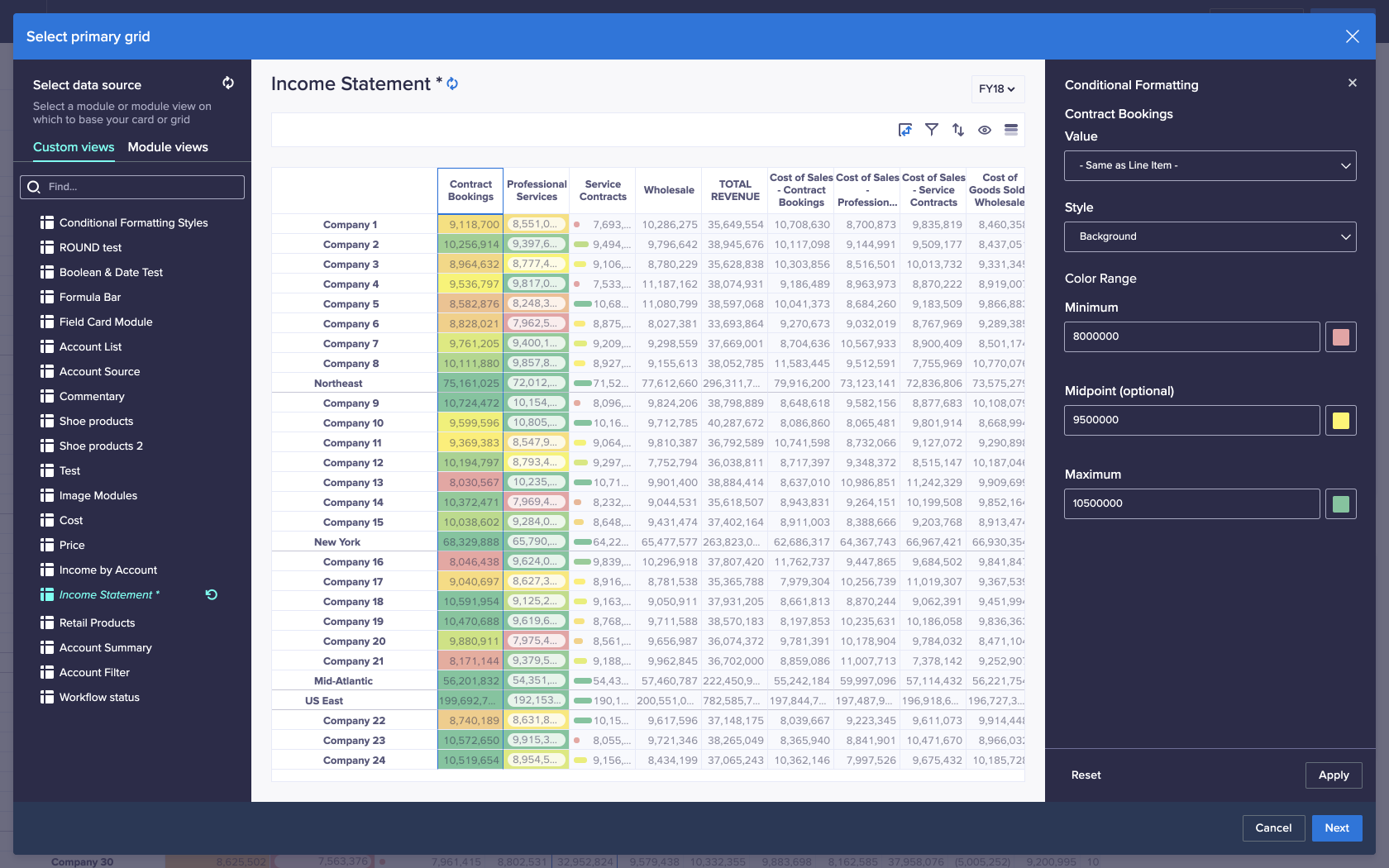
Task: Click the Mid-Atlantic row label
Action: point(343,681)
